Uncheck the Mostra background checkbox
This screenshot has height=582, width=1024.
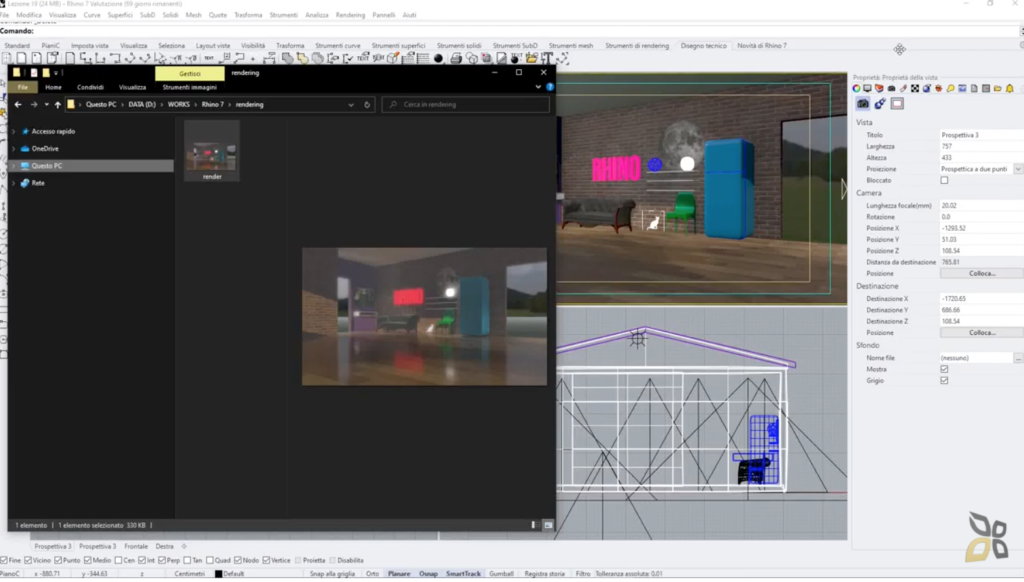(x=944, y=370)
